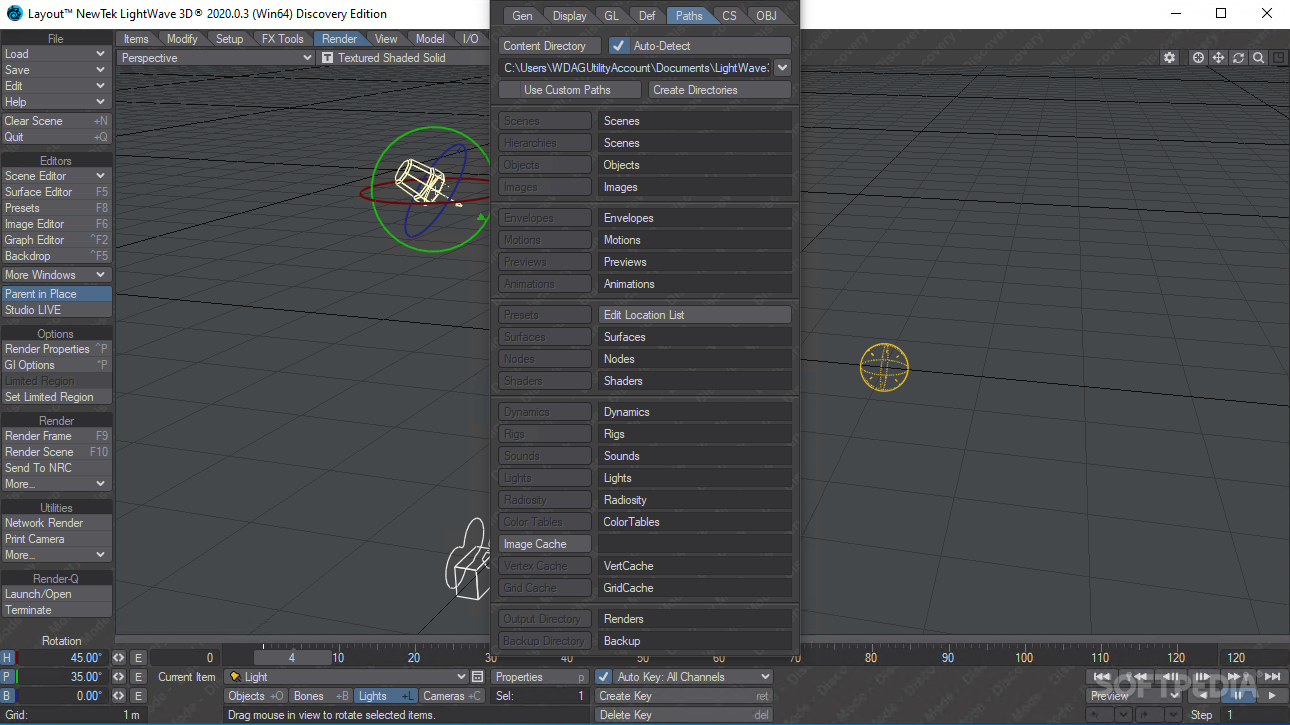Click Create Directories button
The width and height of the screenshot is (1290, 725).
pos(719,90)
